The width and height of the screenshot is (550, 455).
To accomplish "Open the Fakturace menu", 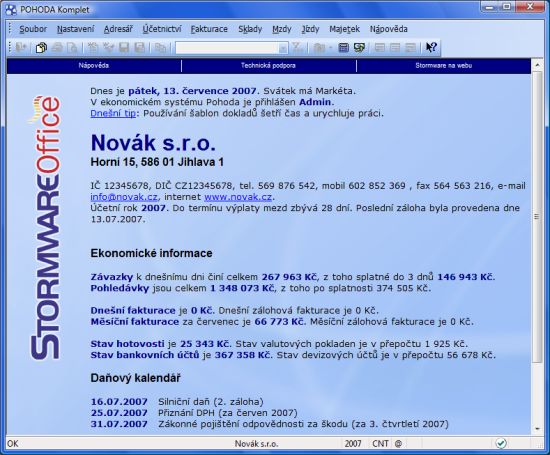I will (209, 29).
